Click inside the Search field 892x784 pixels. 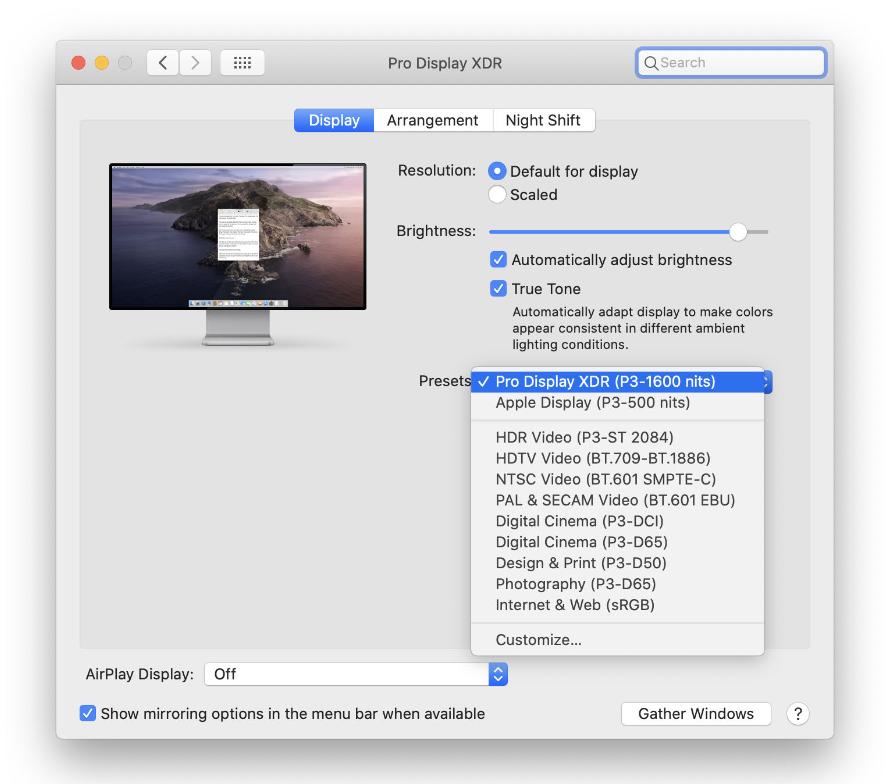coord(731,63)
